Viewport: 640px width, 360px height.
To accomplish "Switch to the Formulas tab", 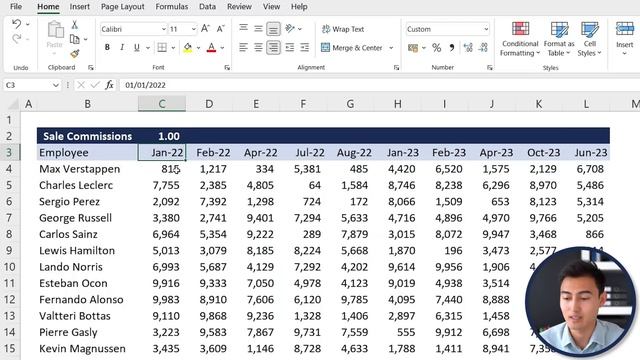I will [x=172, y=7].
